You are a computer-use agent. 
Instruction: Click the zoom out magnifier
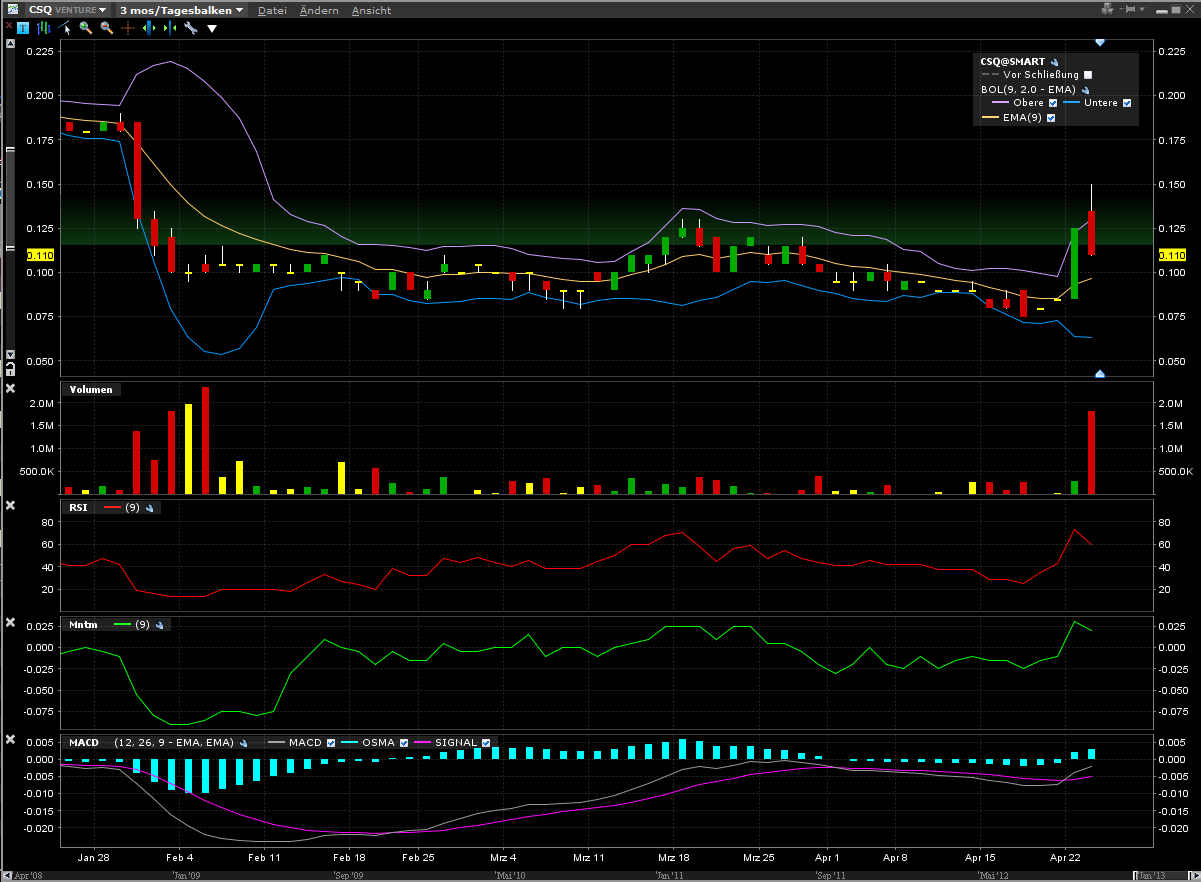pos(106,28)
